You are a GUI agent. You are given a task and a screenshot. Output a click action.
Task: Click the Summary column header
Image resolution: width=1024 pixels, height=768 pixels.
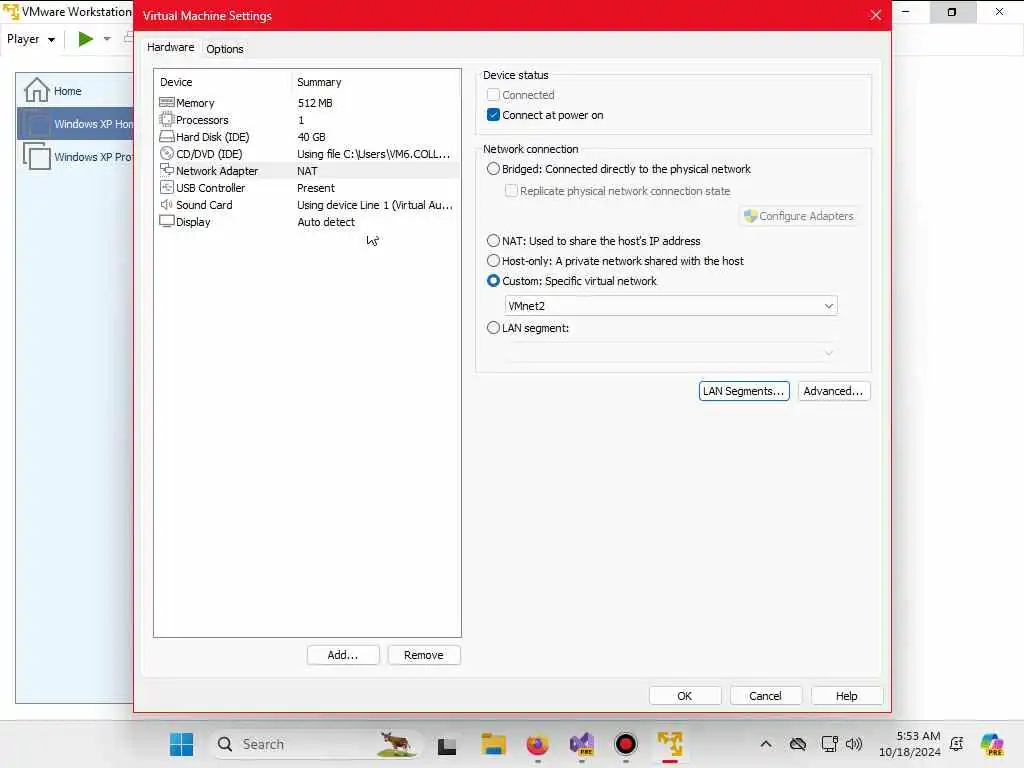(x=319, y=82)
